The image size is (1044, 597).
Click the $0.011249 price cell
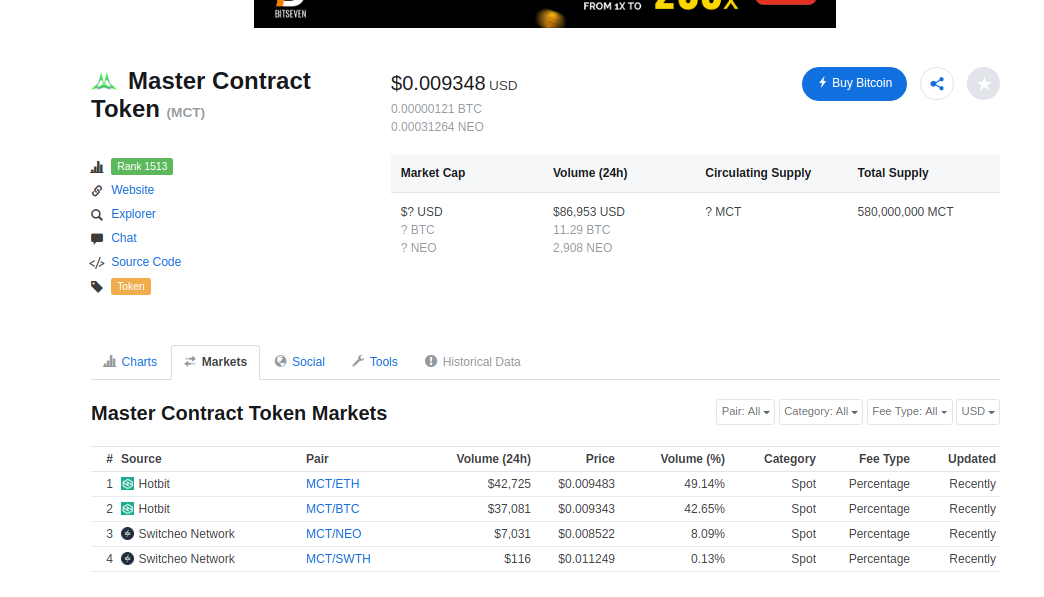point(587,559)
